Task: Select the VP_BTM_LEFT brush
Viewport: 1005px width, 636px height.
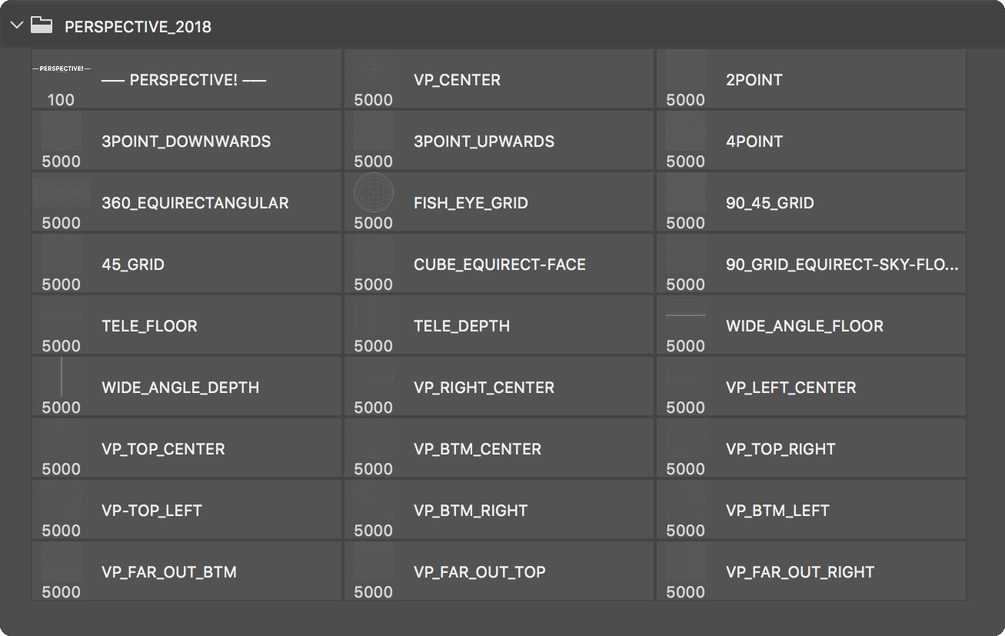Action: point(811,510)
